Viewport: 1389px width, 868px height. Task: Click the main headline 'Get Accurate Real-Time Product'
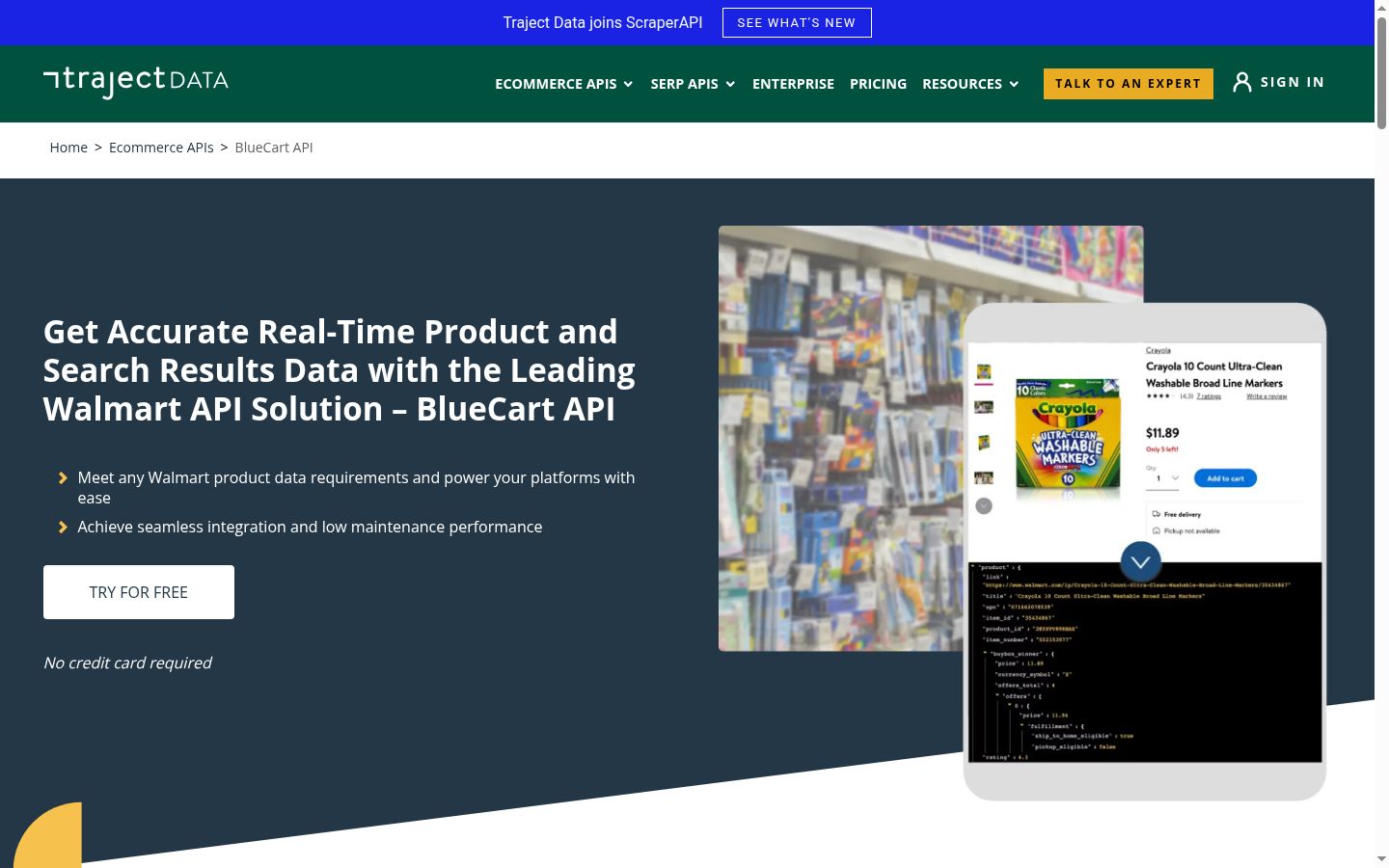click(x=340, y=370)
